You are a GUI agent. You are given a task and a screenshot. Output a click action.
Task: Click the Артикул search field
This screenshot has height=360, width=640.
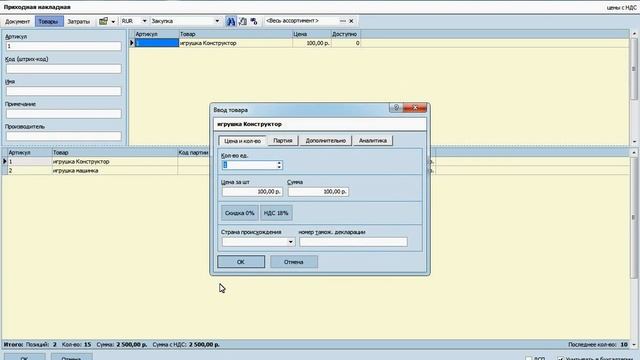pyautogui.click(x=64, y=46)
